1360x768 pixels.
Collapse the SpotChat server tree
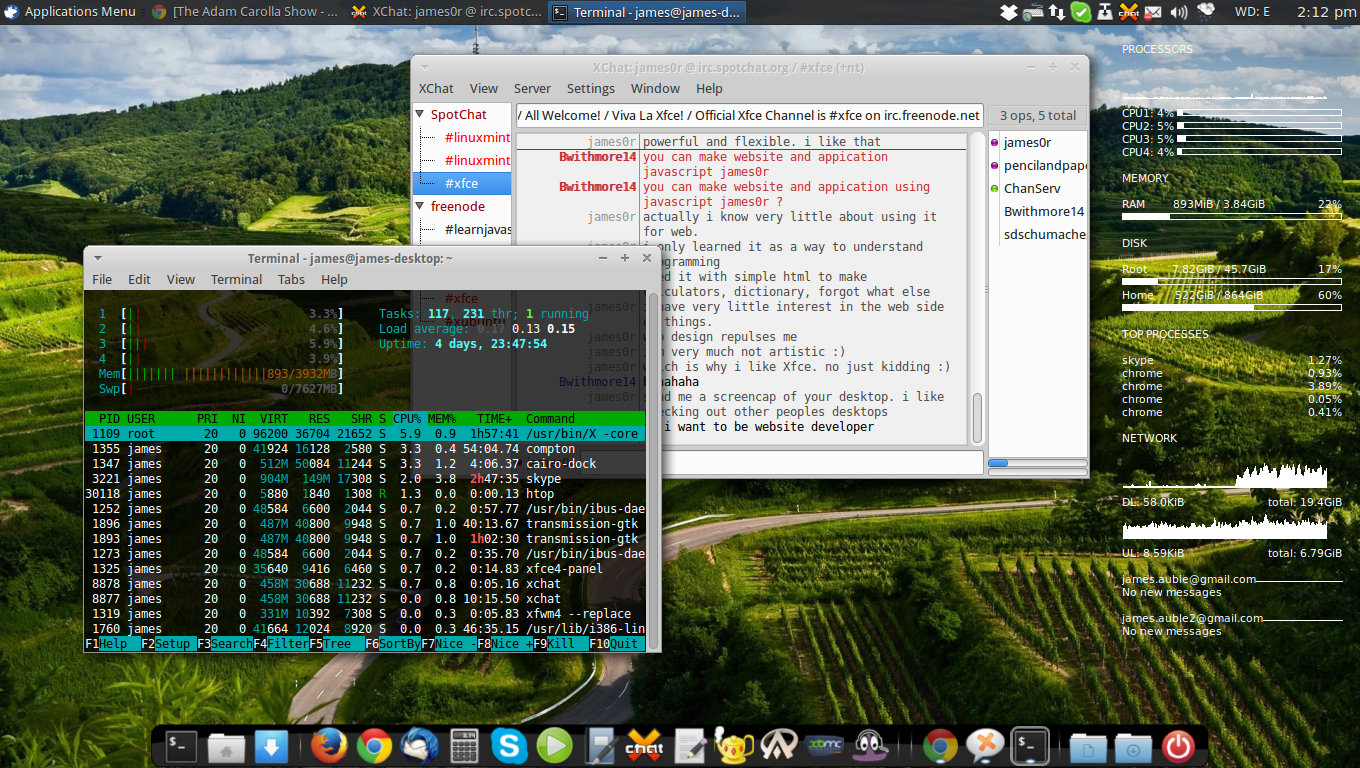point(421,115)
